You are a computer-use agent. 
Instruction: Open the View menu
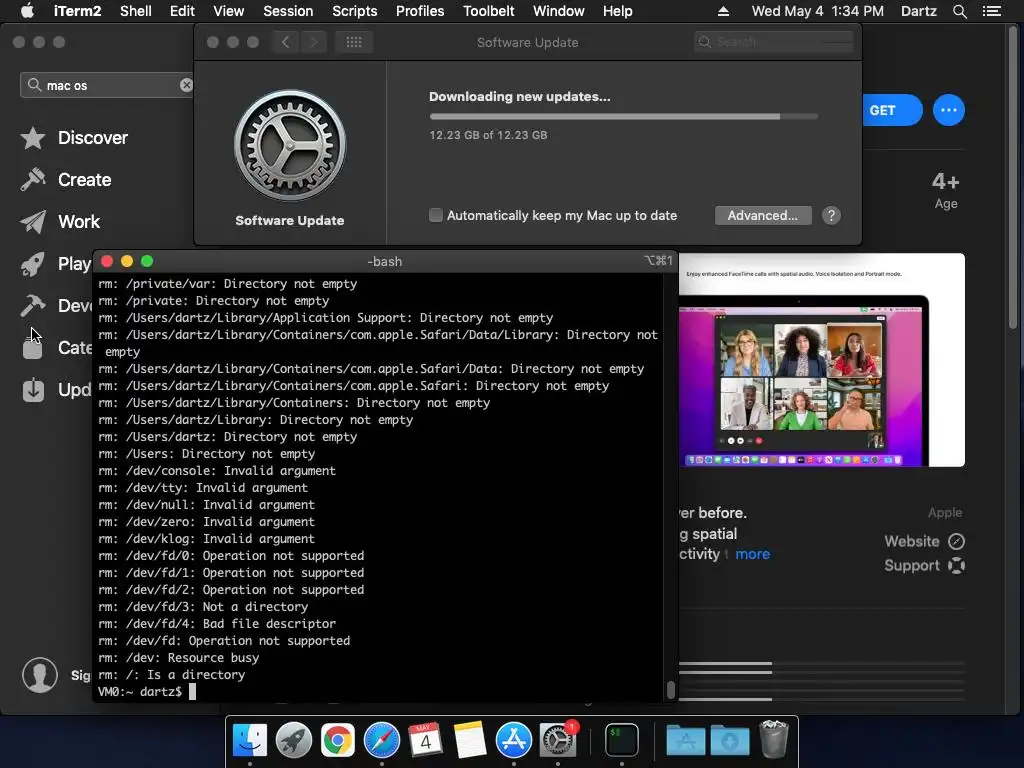(229, 11)
